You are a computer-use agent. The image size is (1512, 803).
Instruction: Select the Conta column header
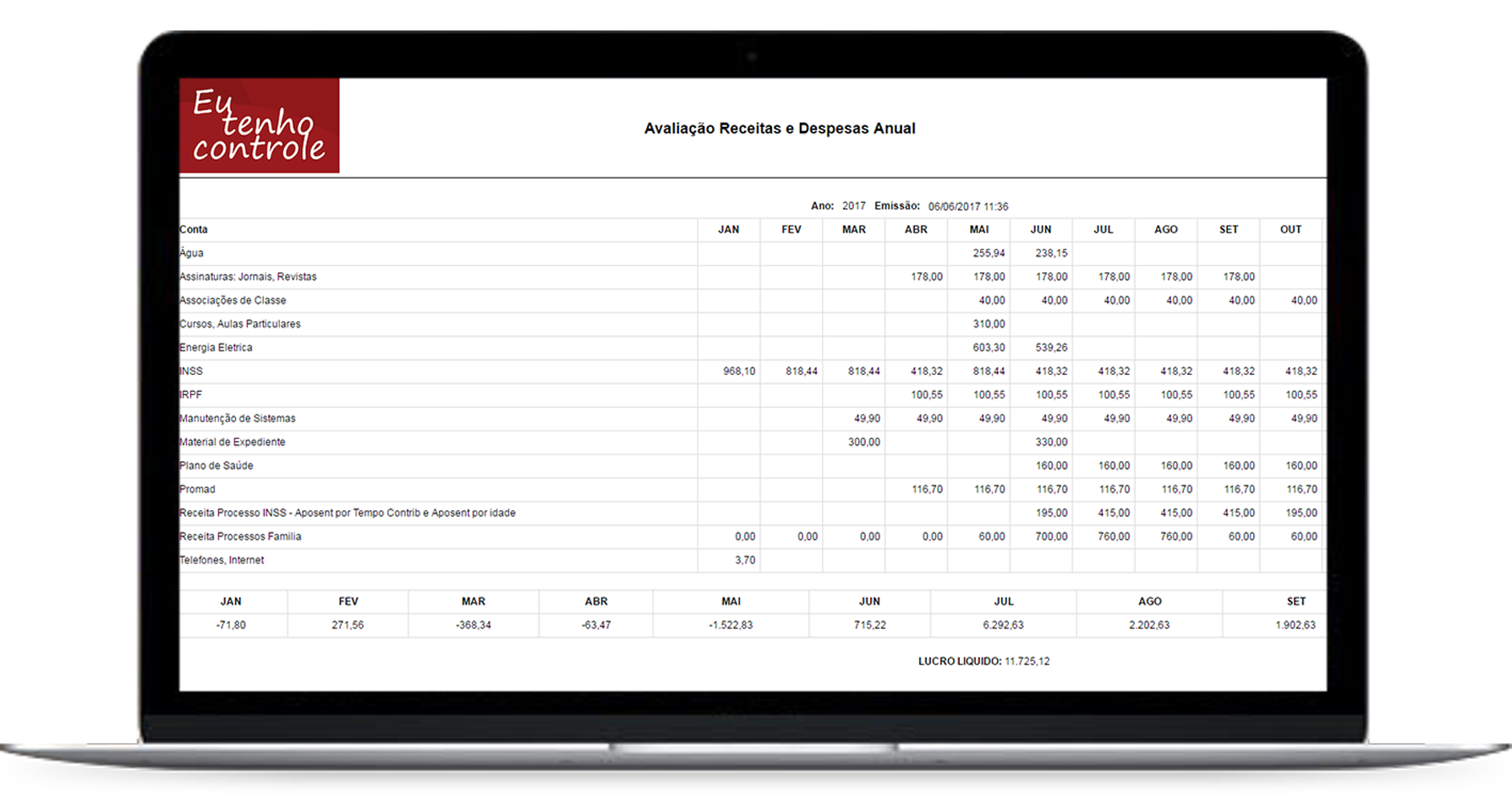point(194,229)
